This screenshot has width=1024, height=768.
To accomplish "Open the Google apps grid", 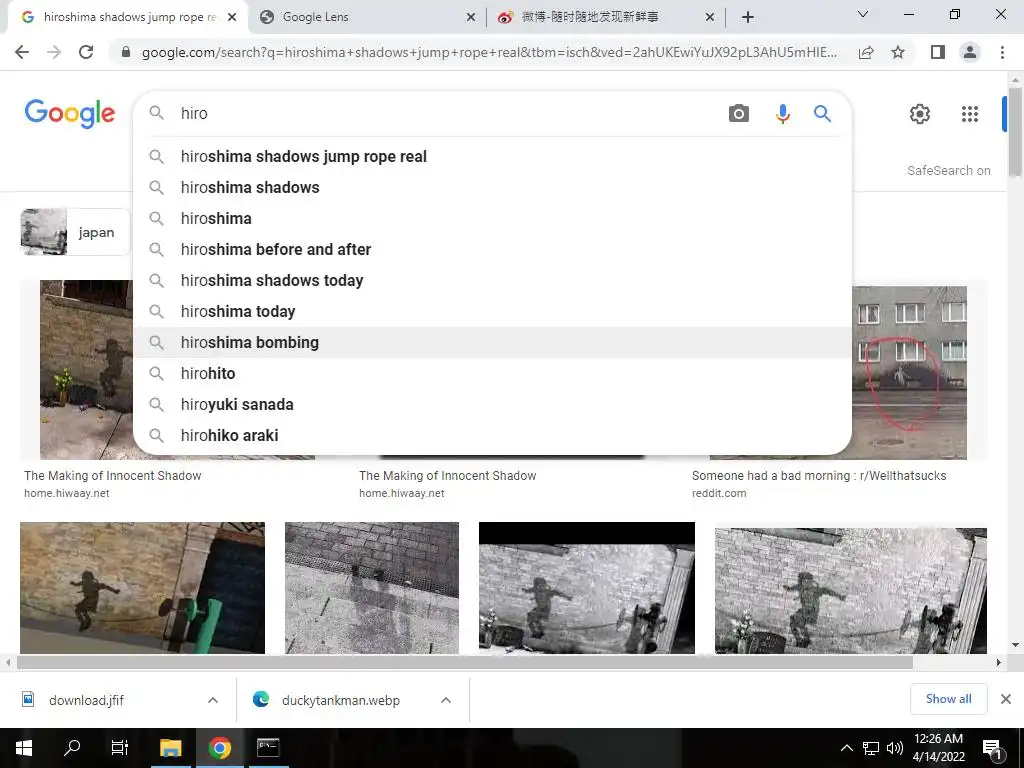I will pyautogui.click(x=970, y=114).
